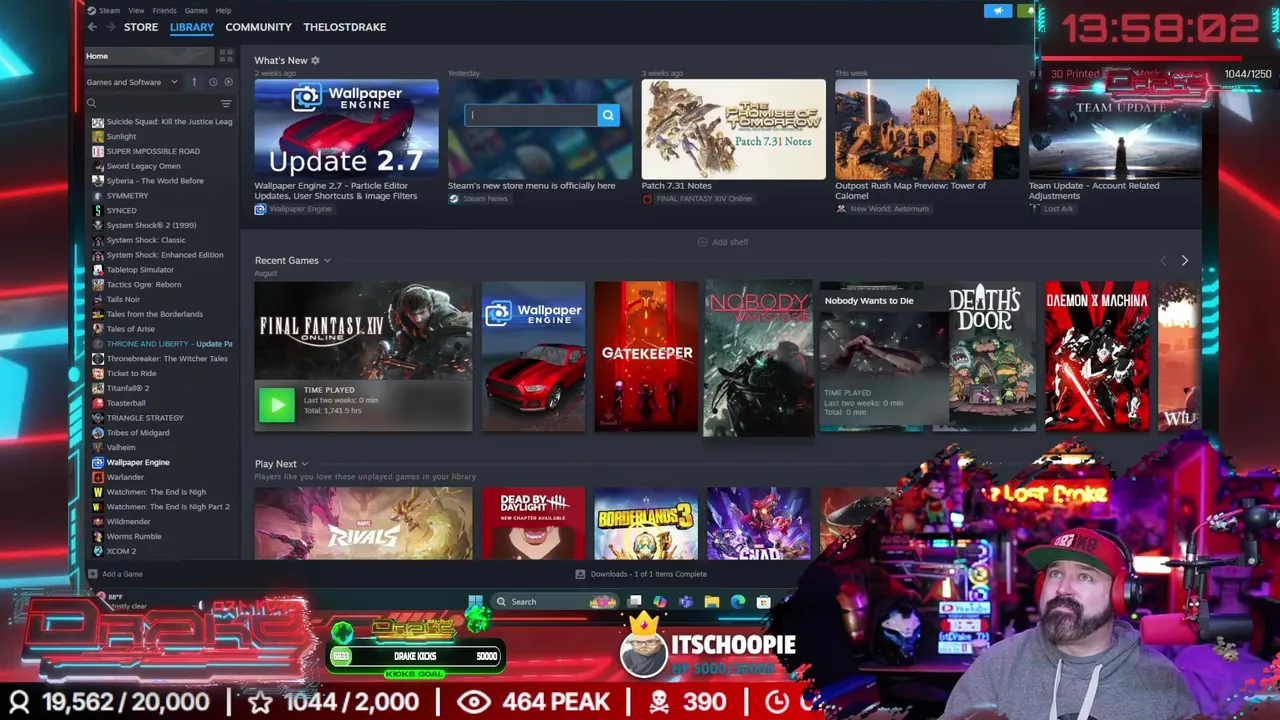
Task: Launch Copilot from the taskbar
Action: (x=660, y=601)
